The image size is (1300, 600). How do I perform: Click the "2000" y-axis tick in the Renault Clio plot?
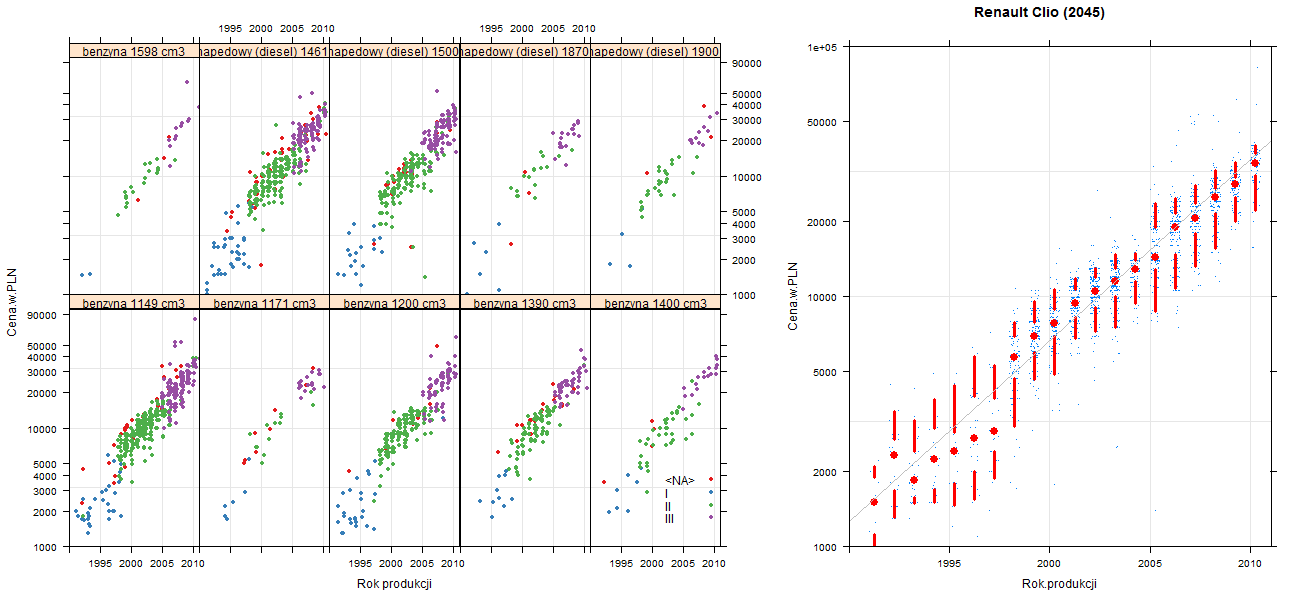(x=825, y=471)
